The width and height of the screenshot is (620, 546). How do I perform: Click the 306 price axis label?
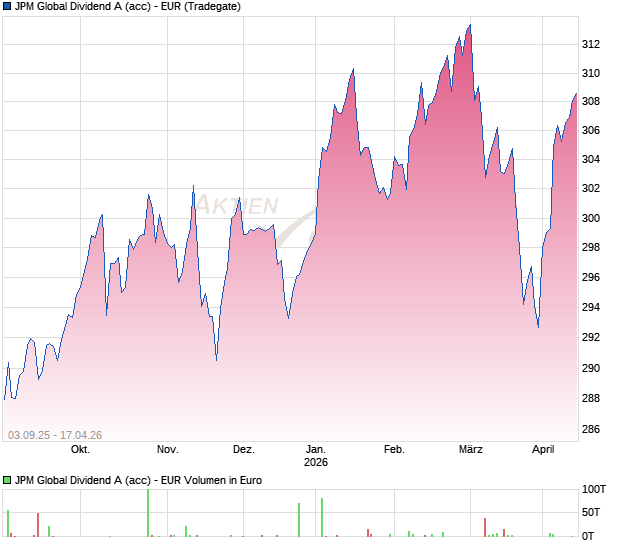click(591, 130)
